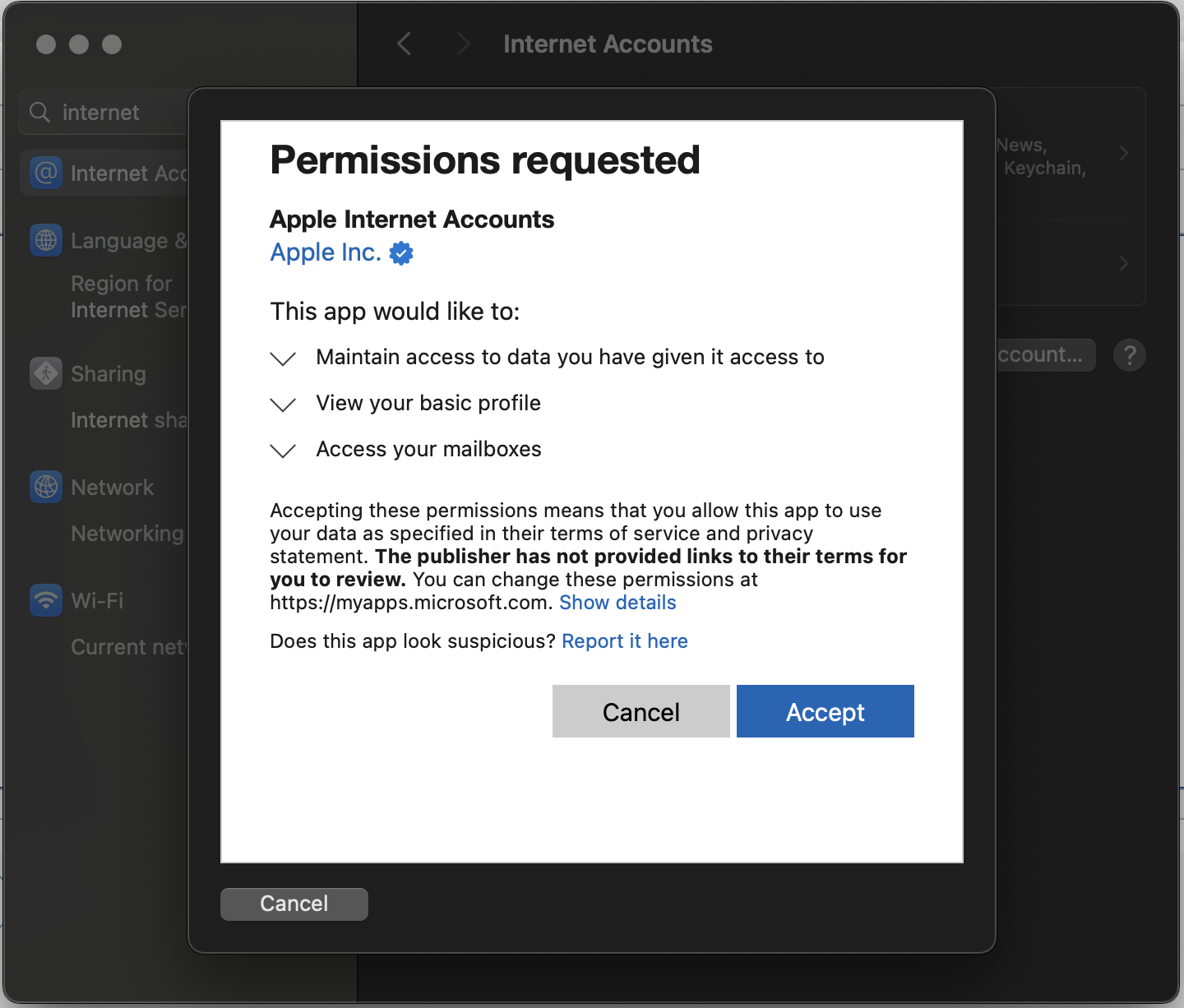Click the Permissions requested heading
1184x1008 pixels.
point(485,160)
